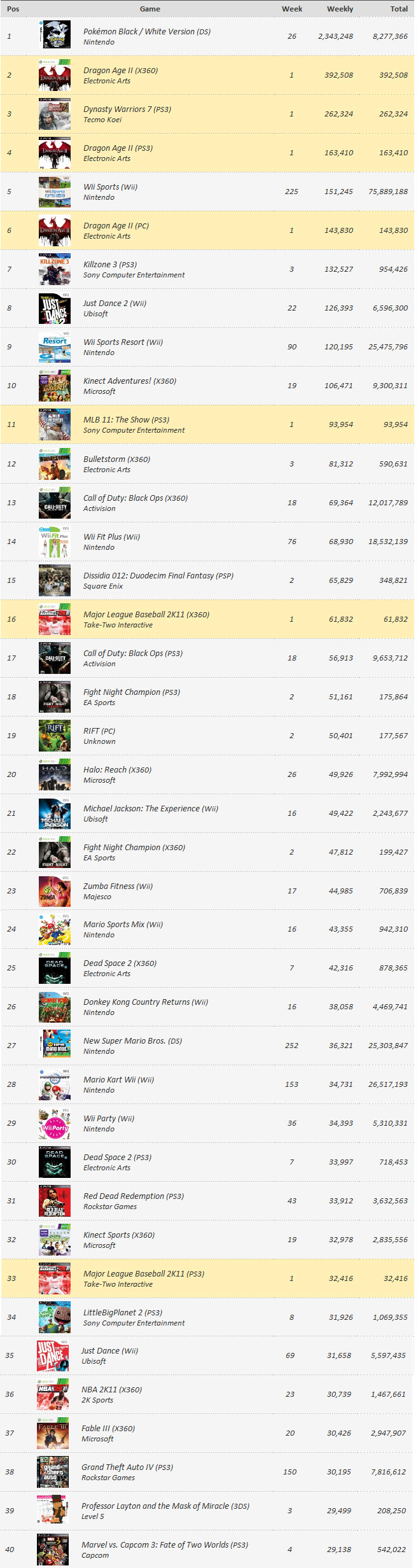Open Donkey Kong Country Returns (Wii) link
The width and height of the screenshot is (418, 1568).
146,1002
